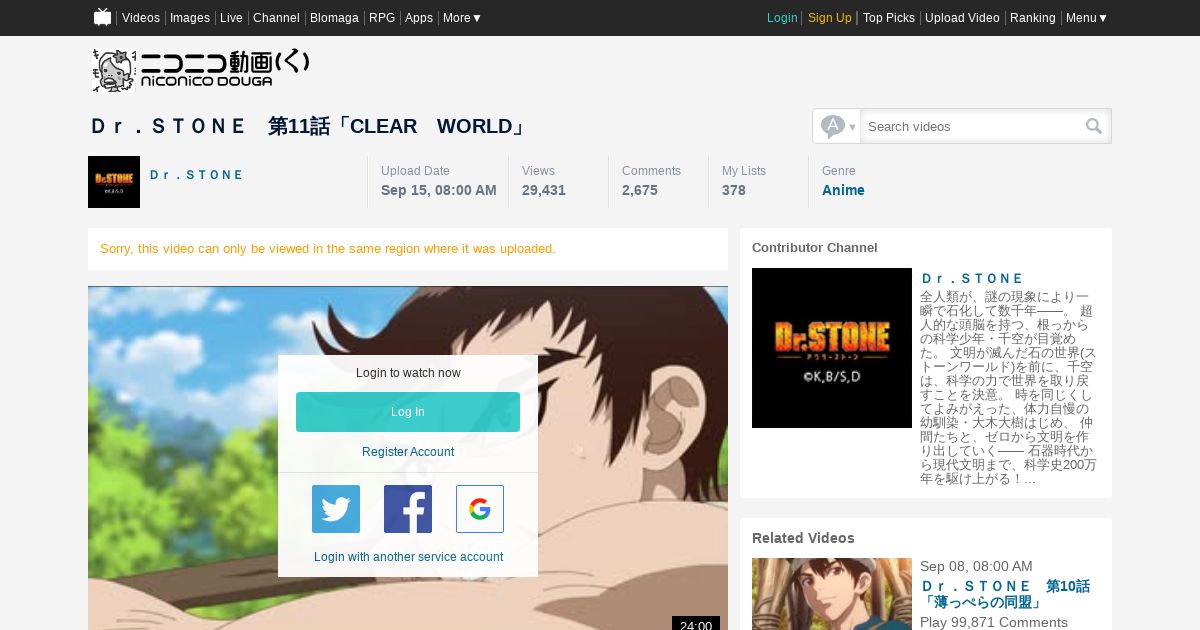Open Videos in the top navigation
Image resolution: width=1200 pixels, height=630 pixels.
coord(141,18)
